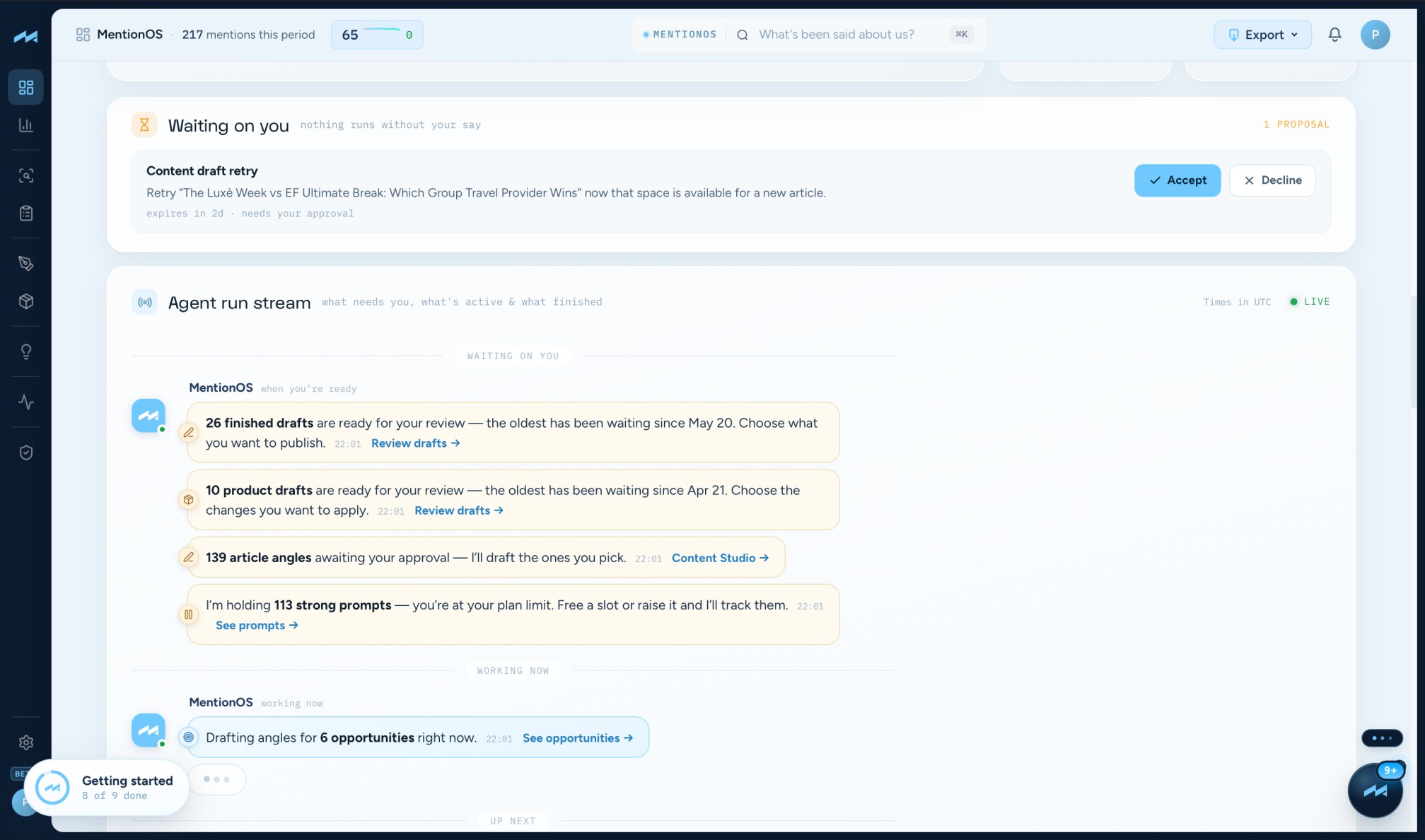Follow the Content Studio link
Image resolution: width=1425 pixels, height=840 pixels.
(720, 558)
